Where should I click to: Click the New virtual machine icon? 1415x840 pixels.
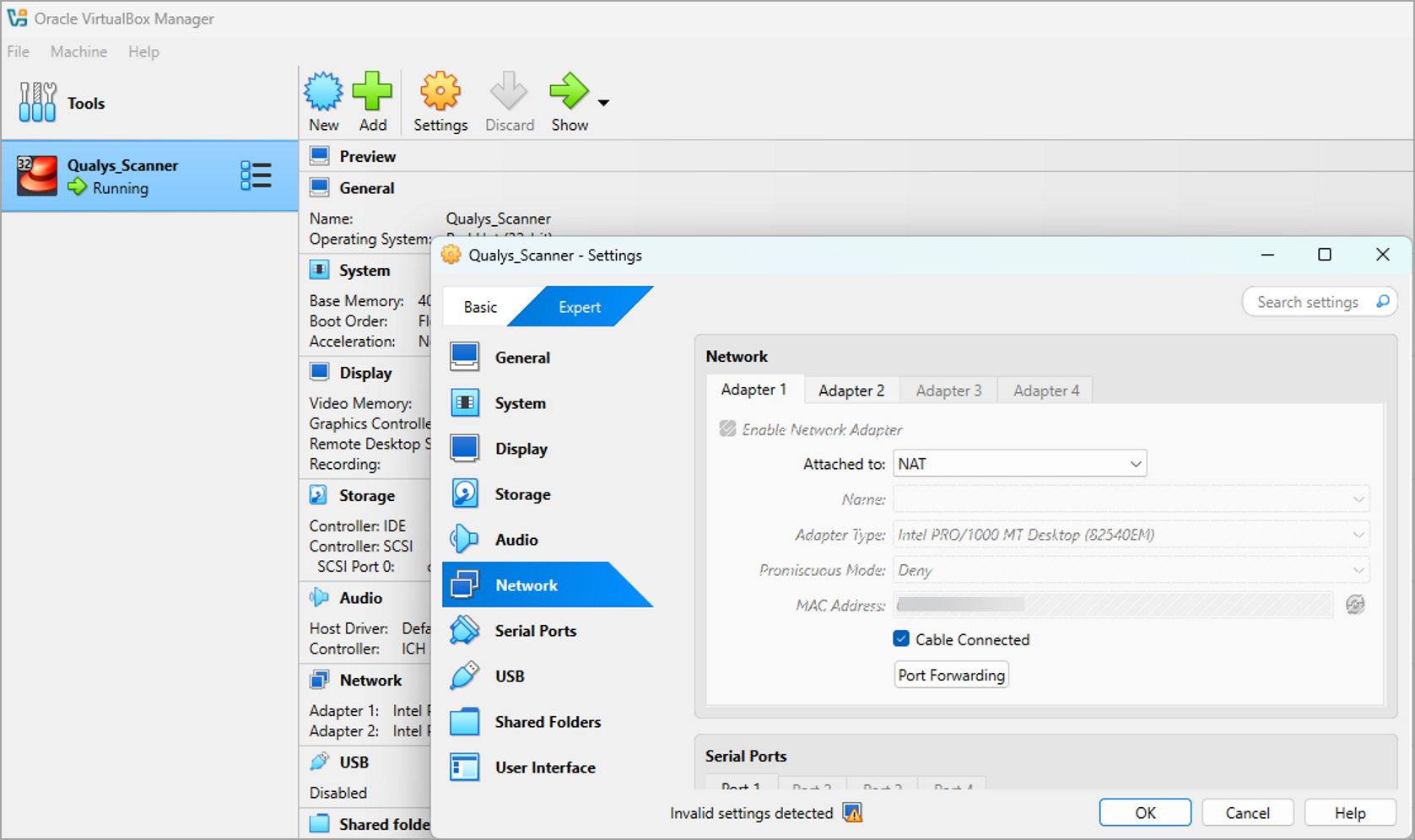pyautogui.click(x=323, y=92)
